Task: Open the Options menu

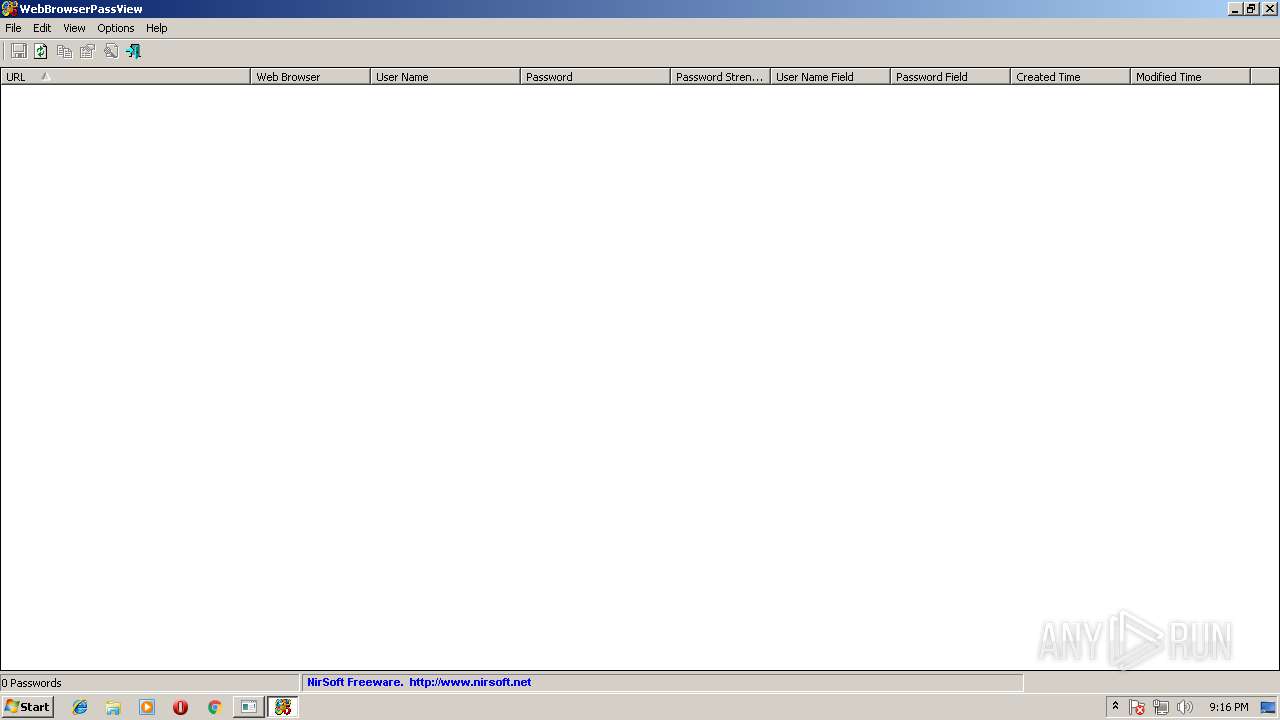Action: coord(115,28)
